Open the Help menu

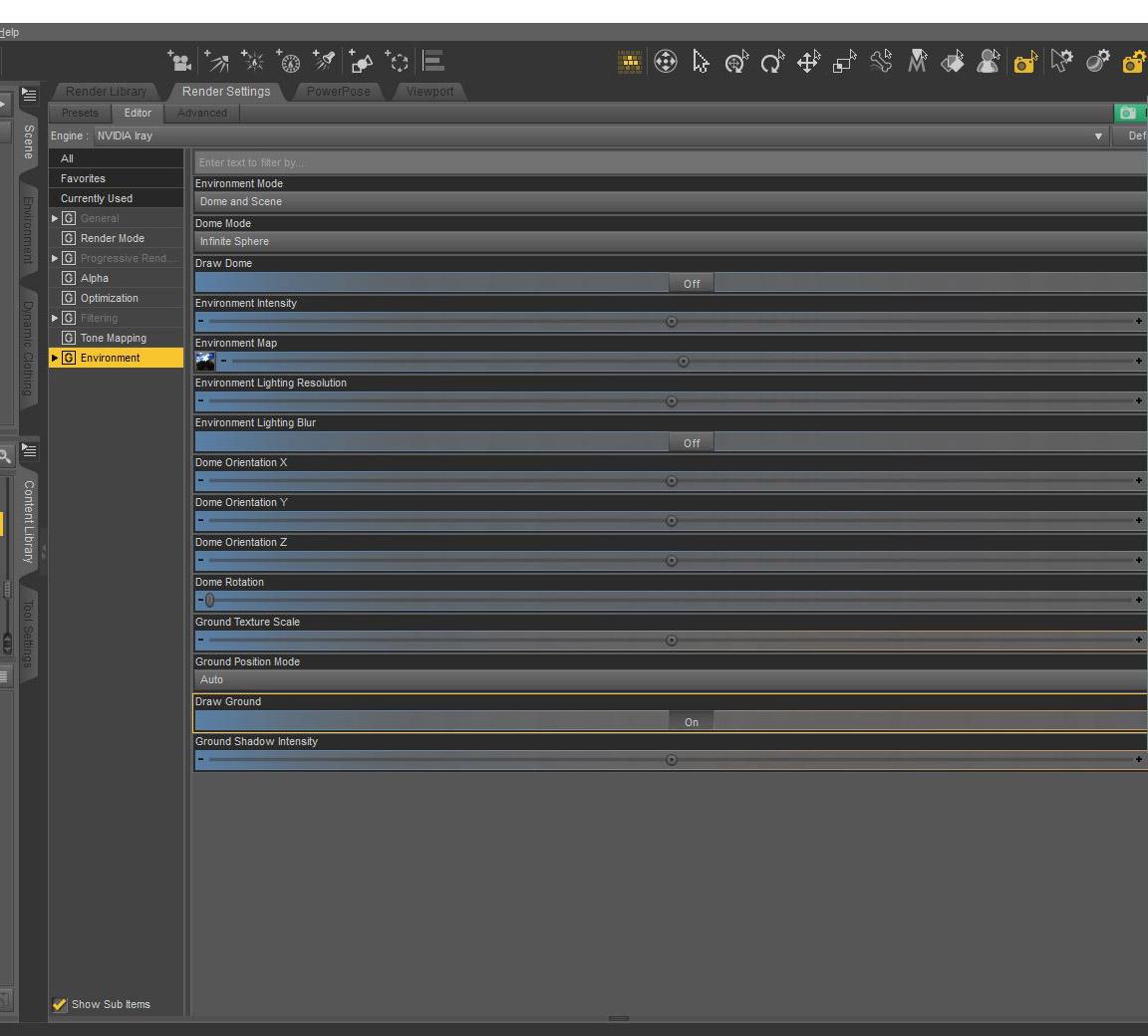pos(10,32)
